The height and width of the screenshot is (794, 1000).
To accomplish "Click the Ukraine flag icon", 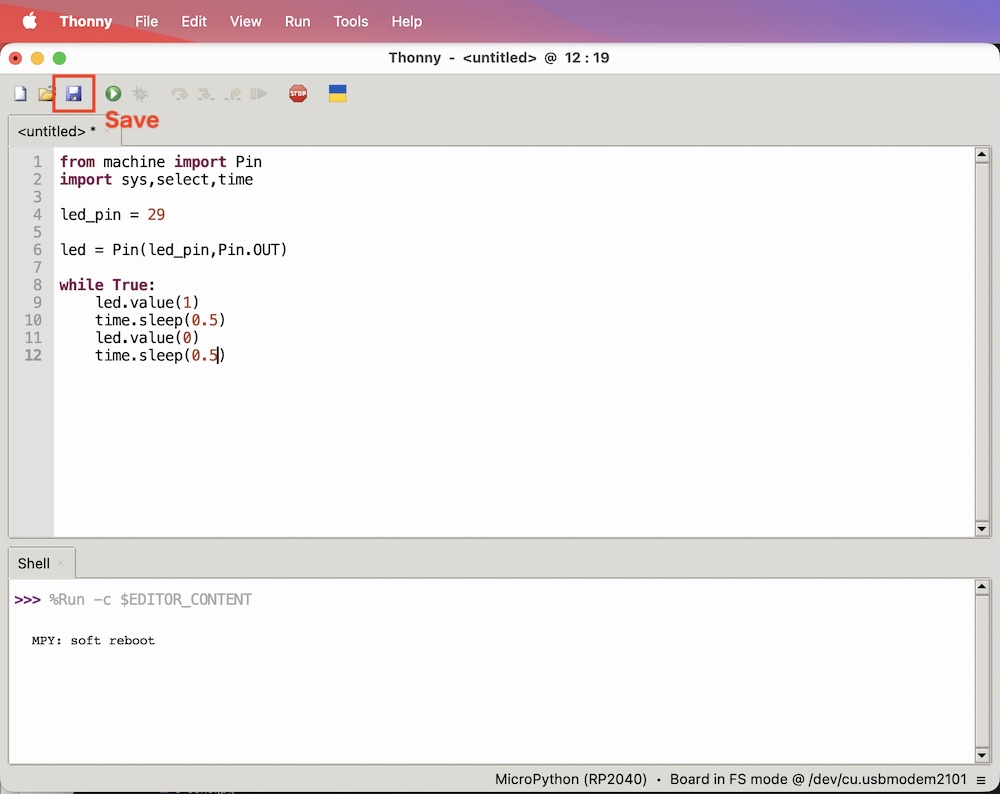I will (x=338, y=94).
